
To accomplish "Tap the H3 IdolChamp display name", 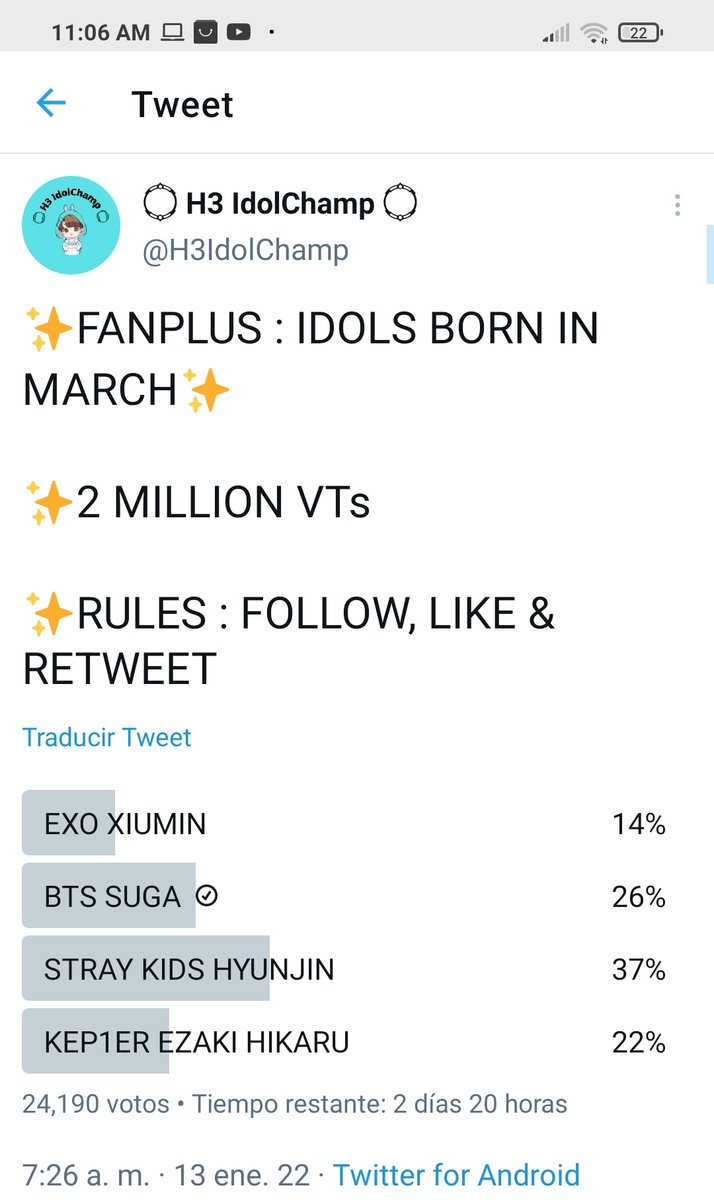I will point(280,204).
